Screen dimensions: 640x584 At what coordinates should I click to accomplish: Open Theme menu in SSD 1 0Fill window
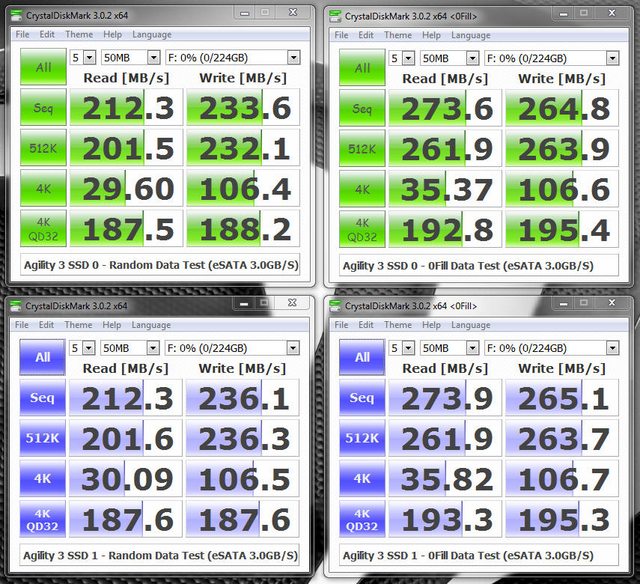(398, 325)
